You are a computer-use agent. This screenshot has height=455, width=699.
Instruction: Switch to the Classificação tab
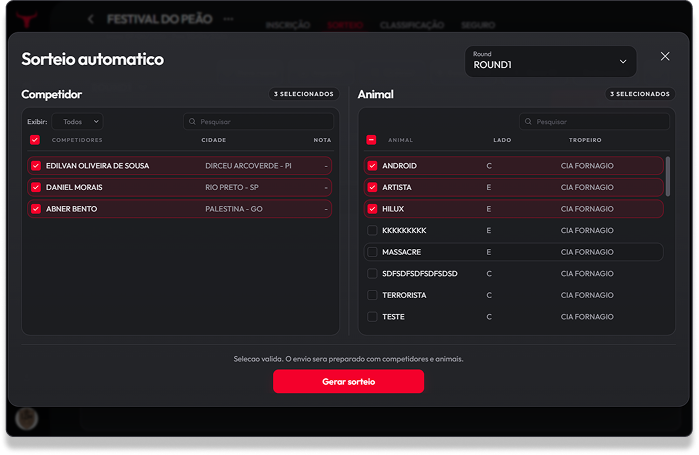click(x=412, y=25)
